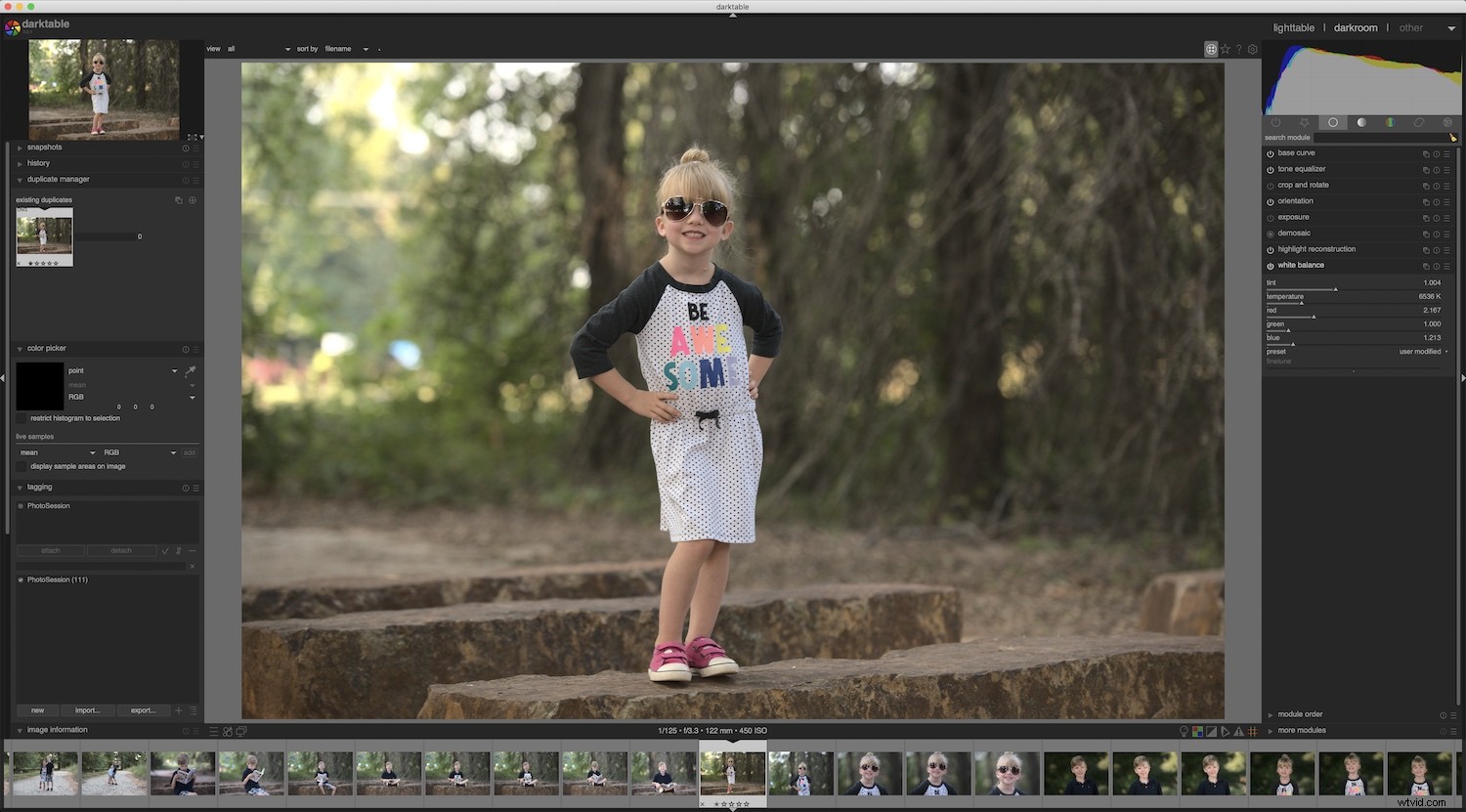The width and height of the screenshot is (1466, 812).
Task: Show active modules with the power group icon
Action: pos(1275,122)
